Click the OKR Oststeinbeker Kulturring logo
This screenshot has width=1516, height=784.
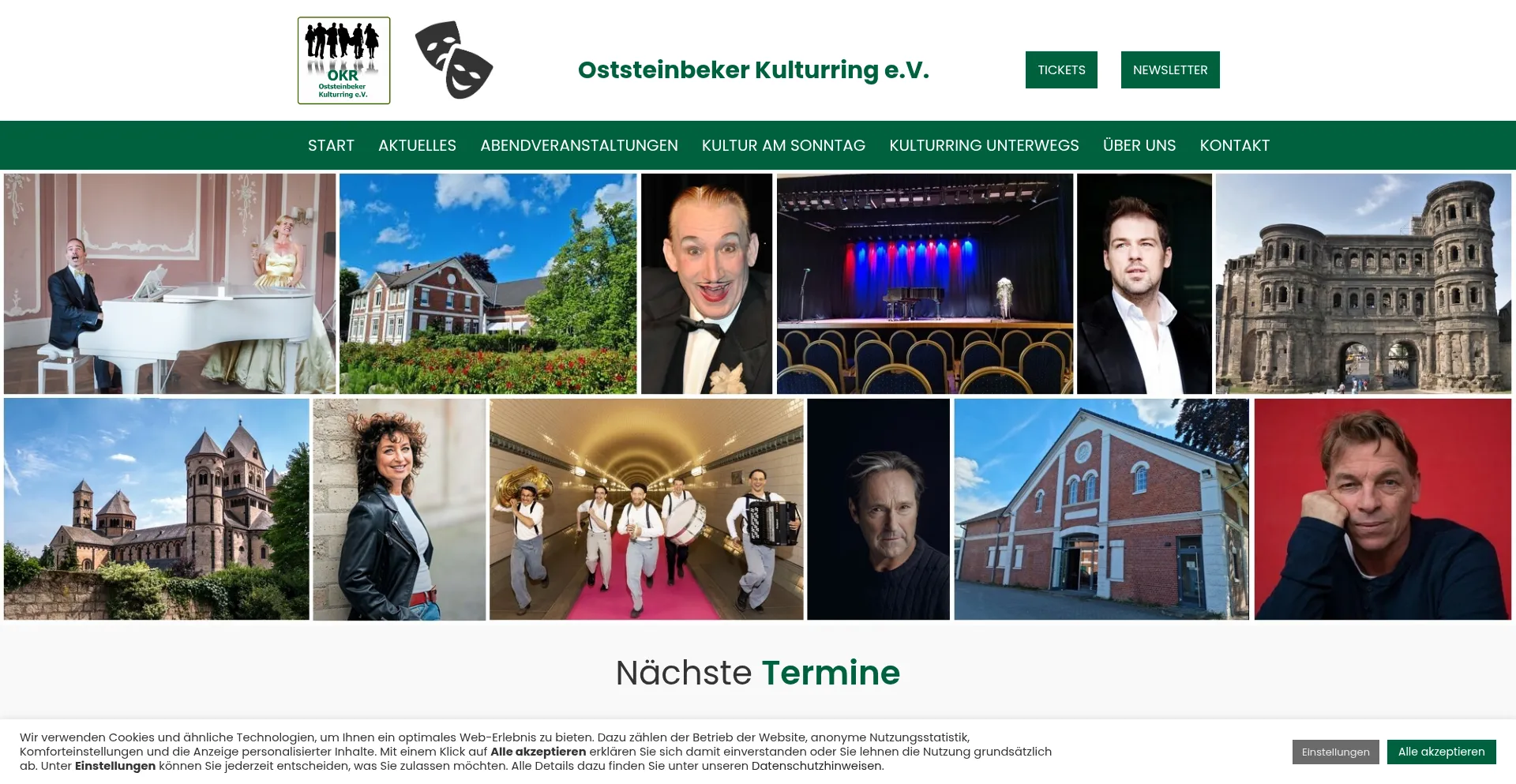click(x=343, y=61)
